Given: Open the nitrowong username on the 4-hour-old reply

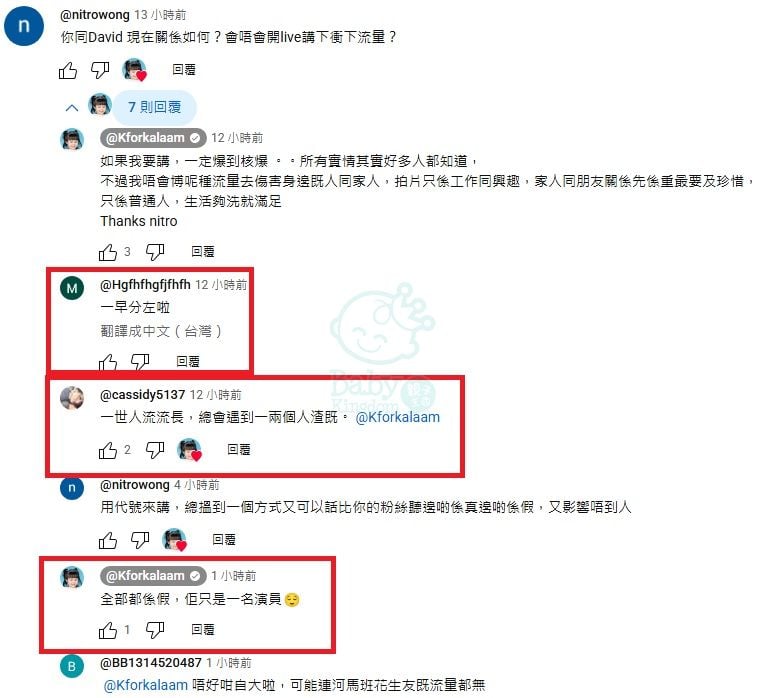Looking at the screenshot, I should pyautogui.click(x=135, y=485).
